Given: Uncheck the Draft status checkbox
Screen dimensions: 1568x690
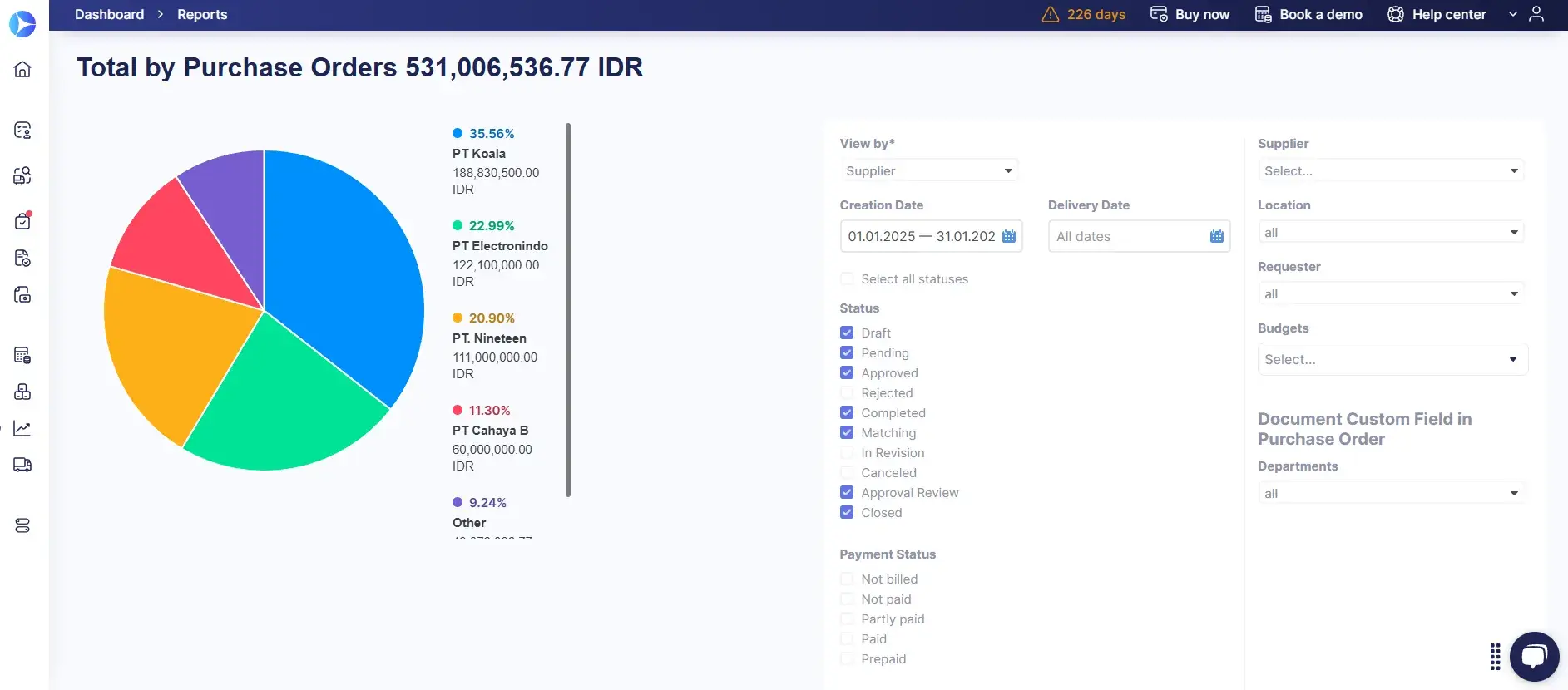Looking at the screenshot, I should coord(847,333).
